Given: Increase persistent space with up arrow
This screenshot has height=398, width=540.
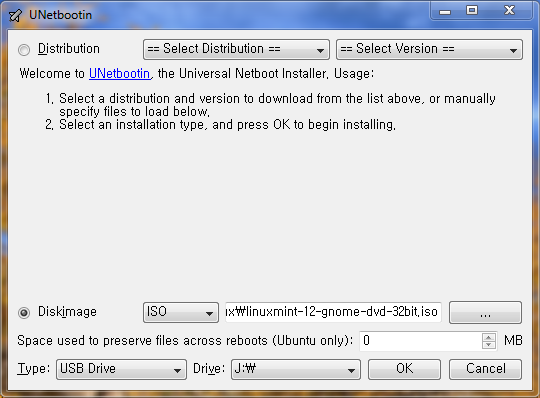Looking at the screenshot, I should pyautogui.click(x=489, y=336).
